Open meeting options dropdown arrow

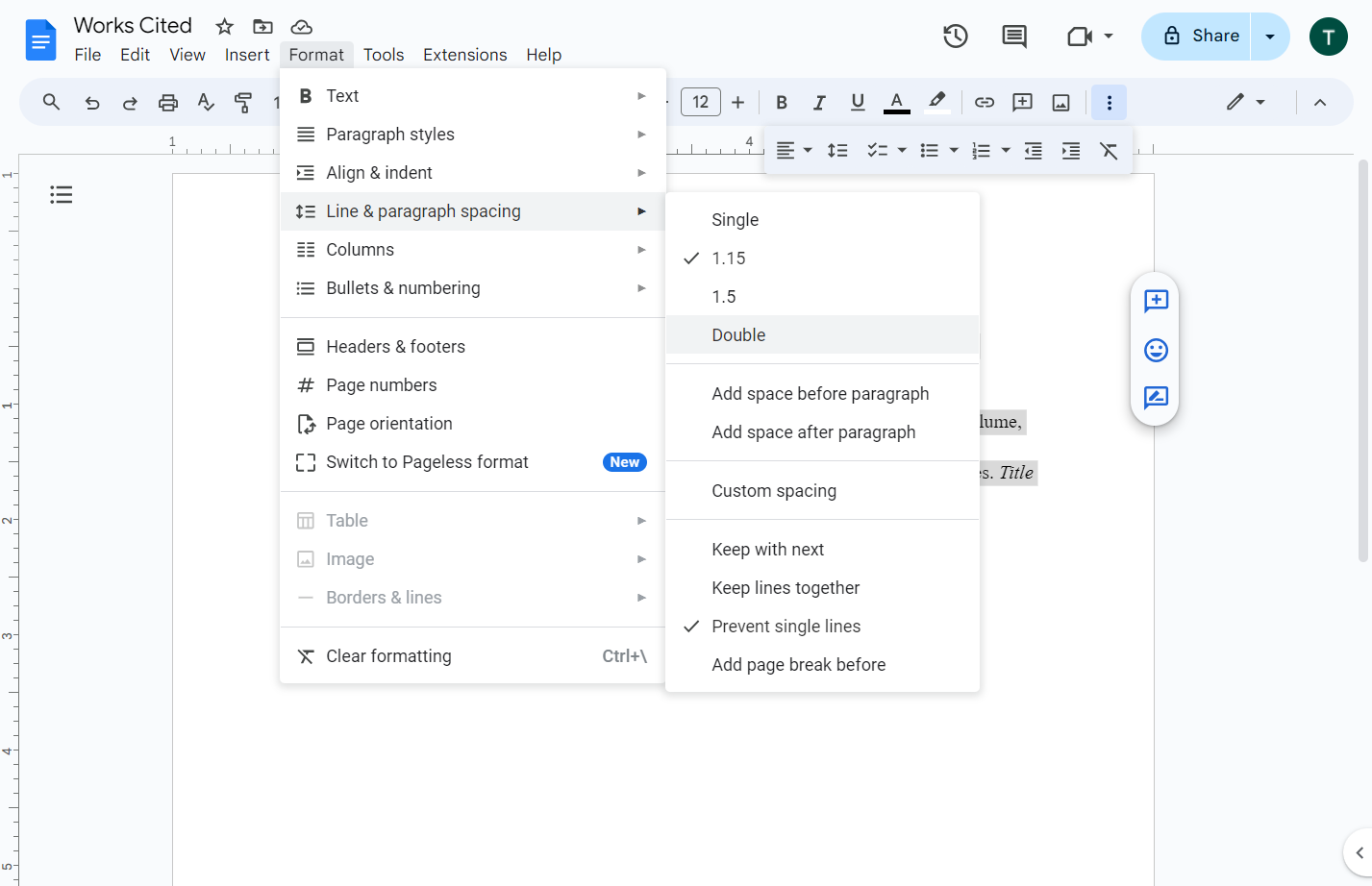tap(1109, 37)
